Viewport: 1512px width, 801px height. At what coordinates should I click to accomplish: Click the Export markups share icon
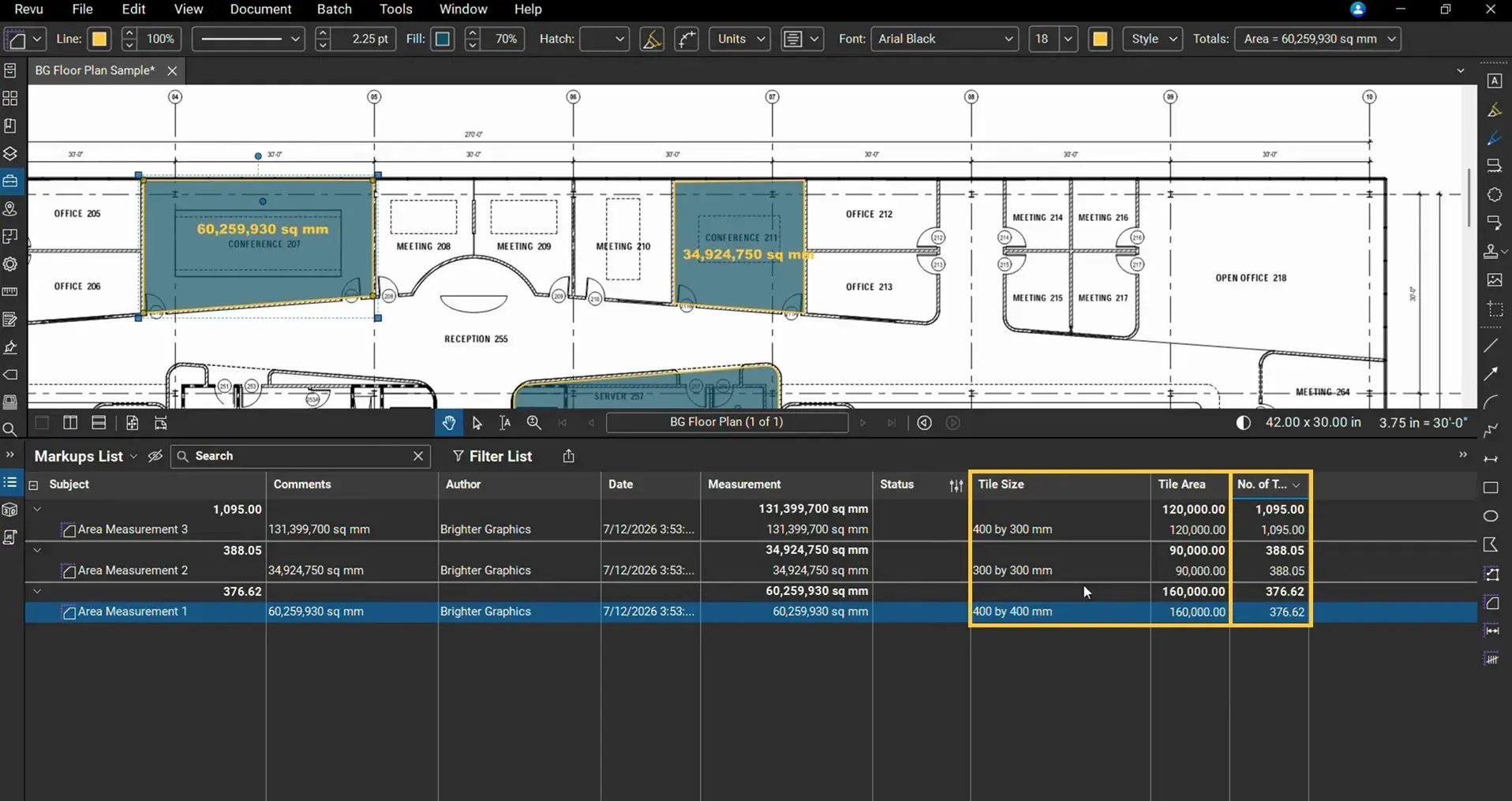[x=569, y=456]
